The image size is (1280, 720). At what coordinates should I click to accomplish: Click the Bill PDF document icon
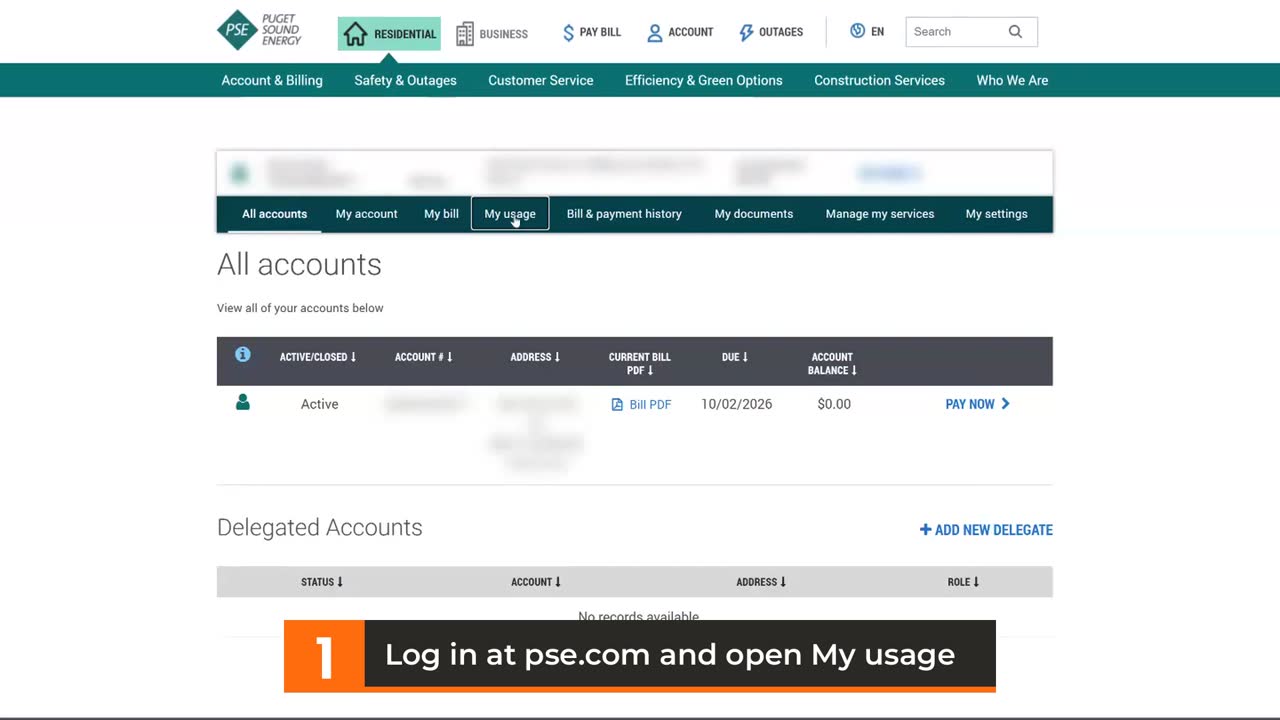[x=617, y=405]
